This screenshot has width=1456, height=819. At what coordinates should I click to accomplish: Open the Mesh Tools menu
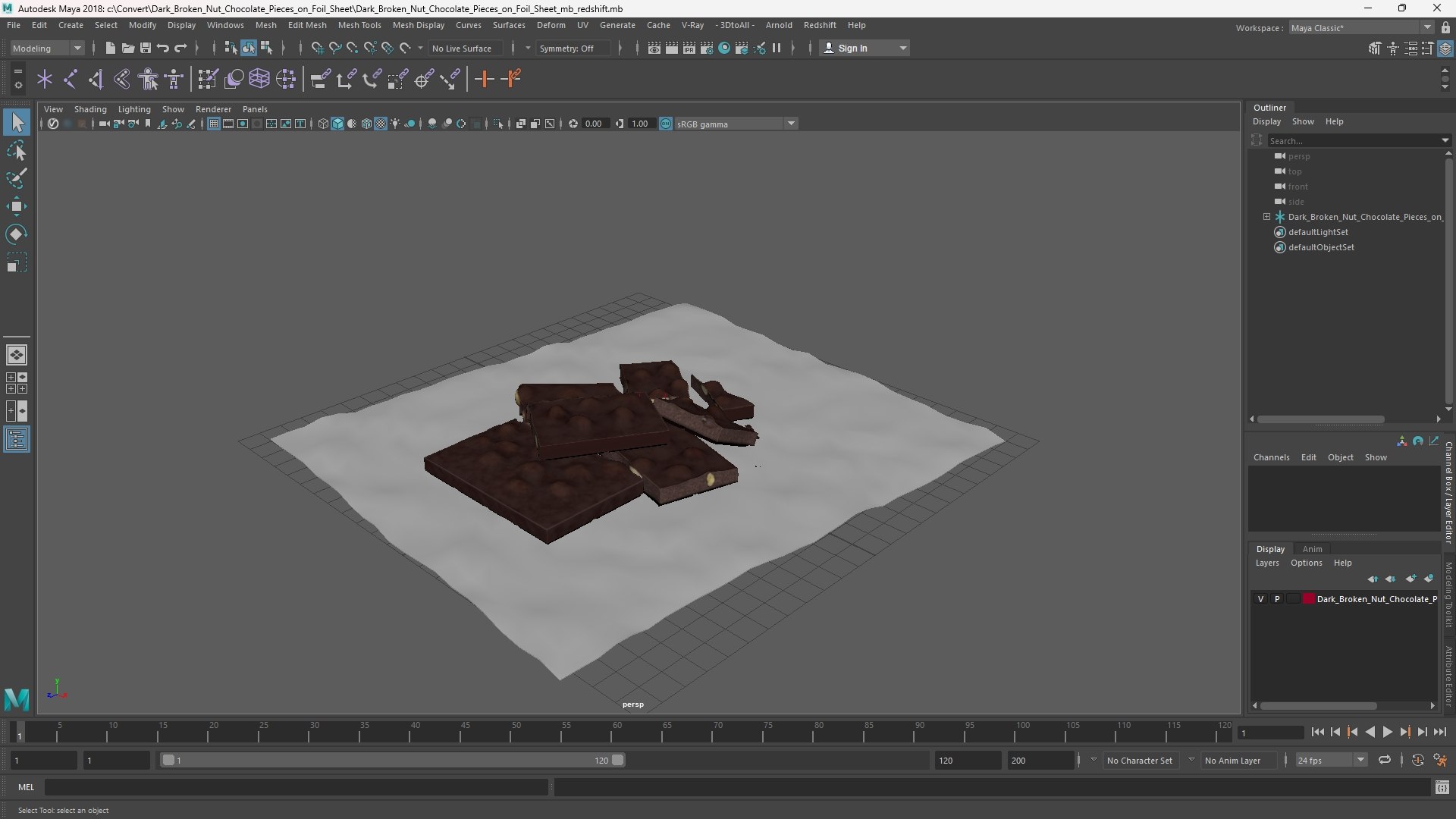pyautogui.click(x=359, y=25)
